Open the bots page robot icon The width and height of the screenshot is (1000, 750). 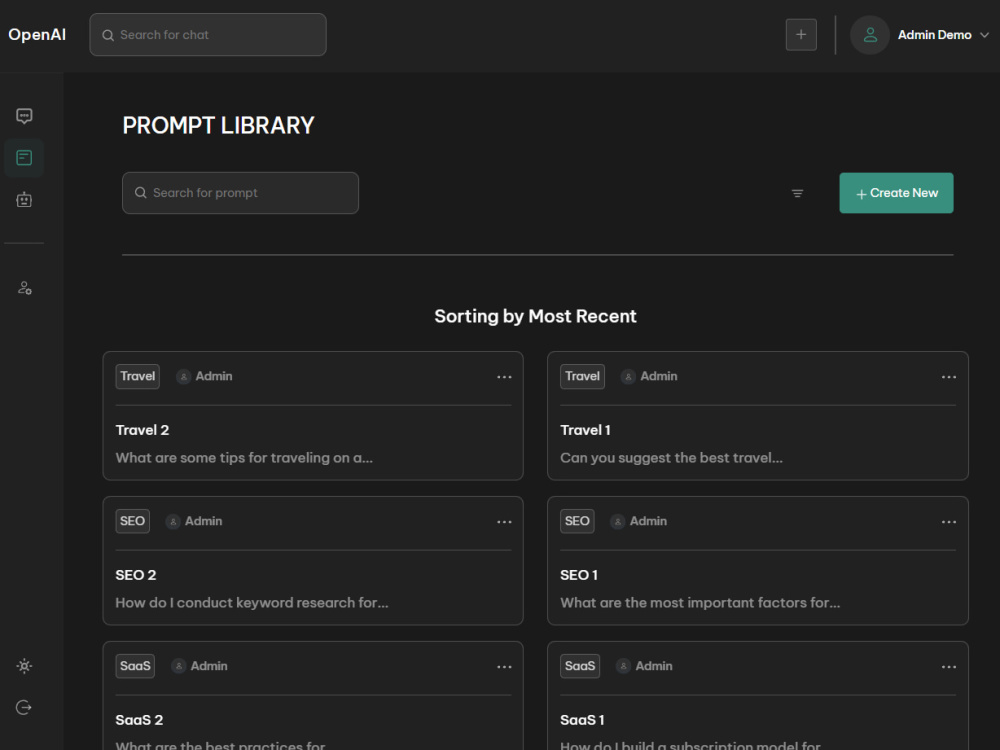click(24, 200)
